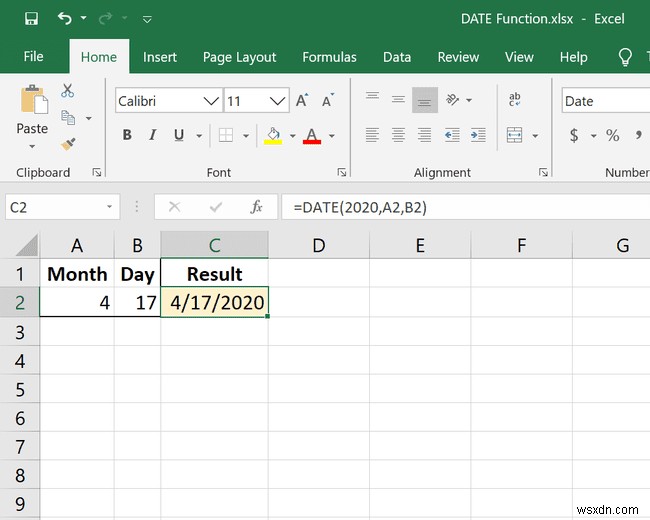Expand the Font Color palette arrow
This screenshot has height=520, width=650.
tap(332, 136)
